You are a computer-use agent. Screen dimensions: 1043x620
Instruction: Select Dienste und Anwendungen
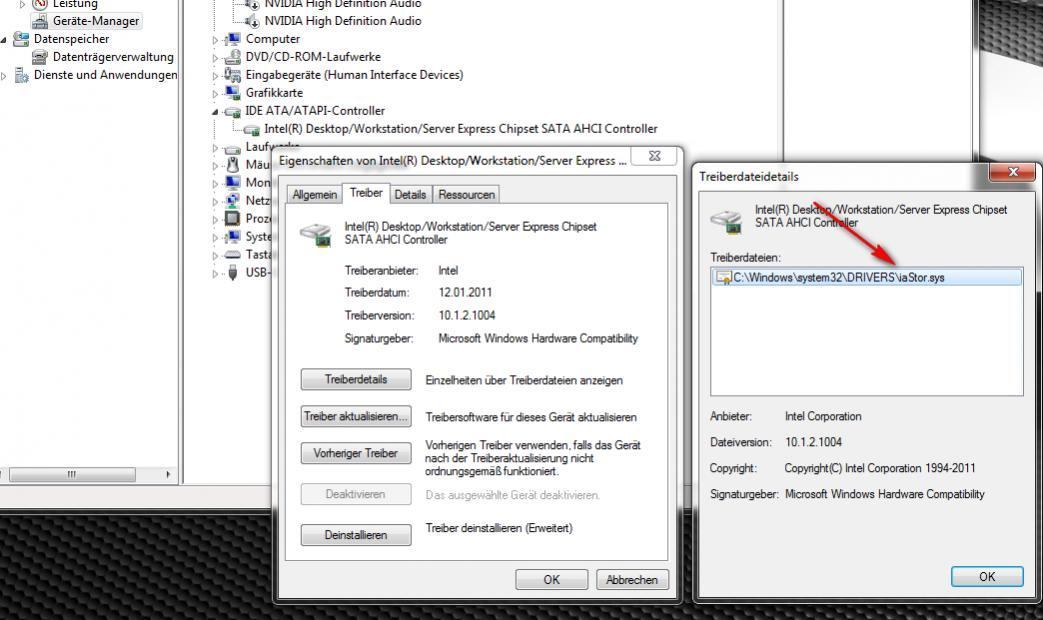click(x=105, y=75)
